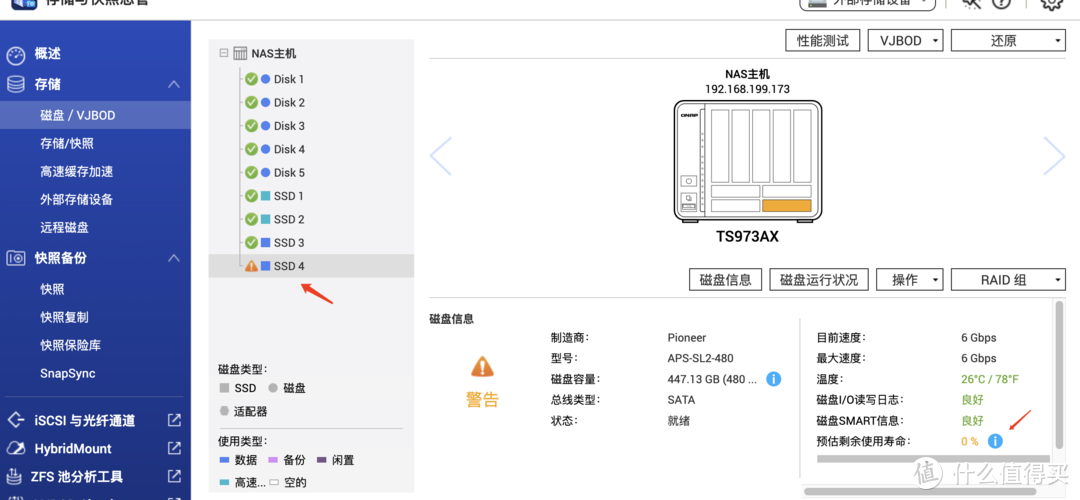The width and height of the screenshot is (1080, 500).
Task: Open iSCSI 与光纤通道 external link icon
Action: [x=174, y=420]
